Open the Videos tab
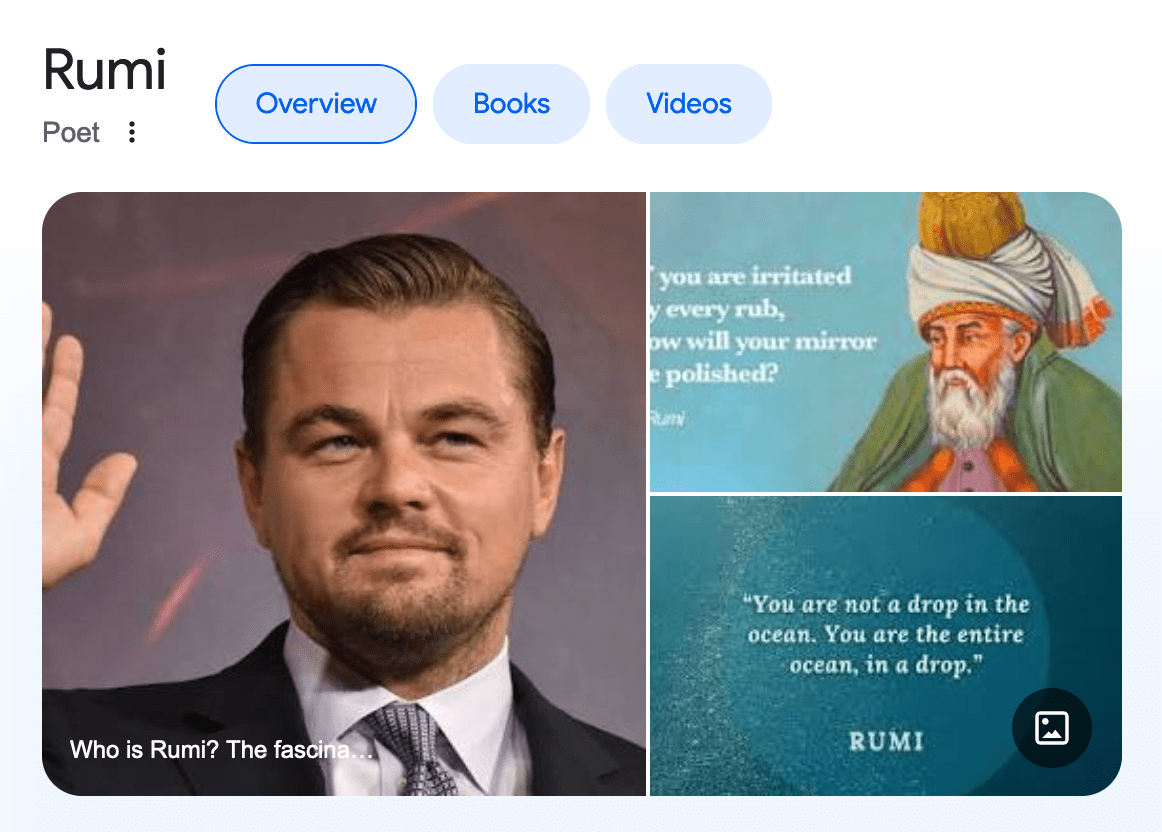The width and height of the screenshot is (1162, 832). (x=689, y=104)
